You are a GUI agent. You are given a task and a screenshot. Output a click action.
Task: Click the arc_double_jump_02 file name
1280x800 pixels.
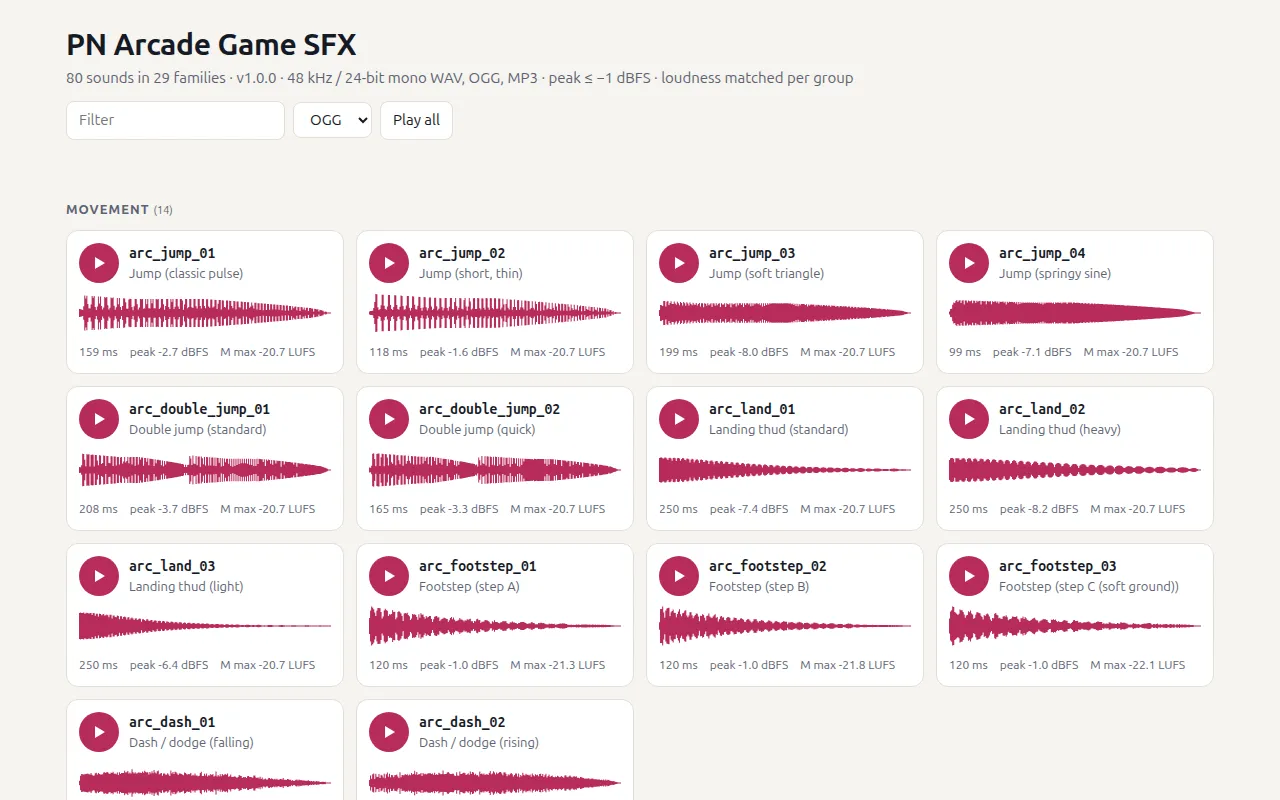coord(489,409)
